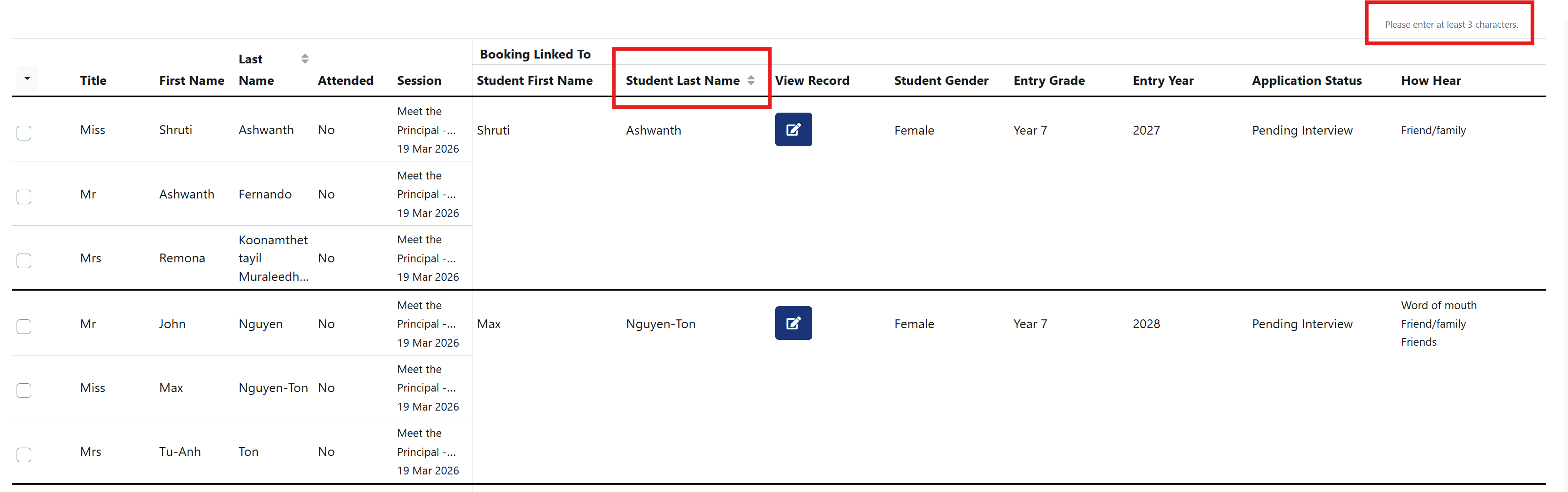Tick the checkbox for Mr John Nguyen
This screenshot has height=492, width=1568.
point(24,326)
